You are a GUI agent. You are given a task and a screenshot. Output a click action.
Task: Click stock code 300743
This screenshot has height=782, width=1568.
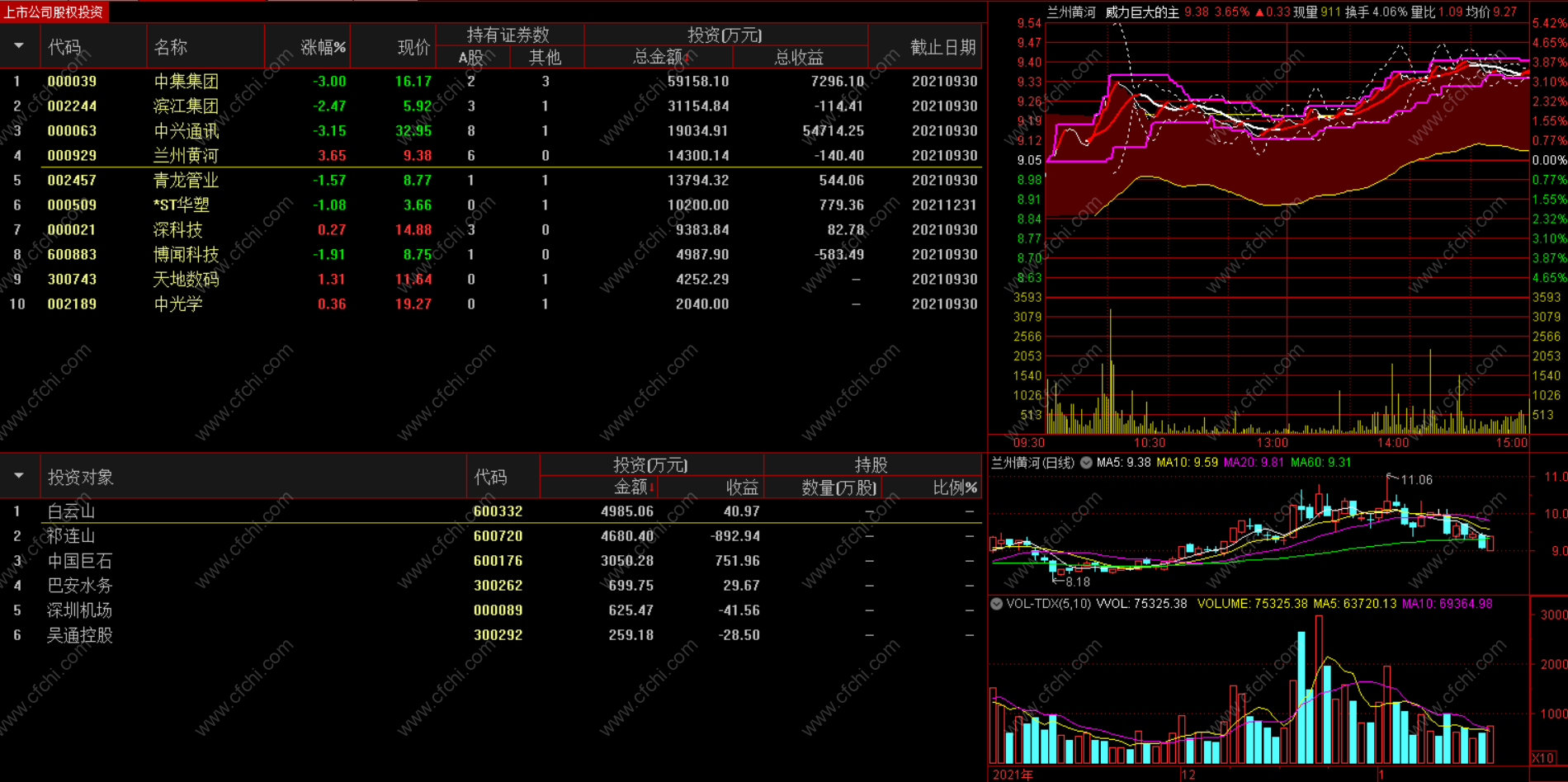[72, 279]
